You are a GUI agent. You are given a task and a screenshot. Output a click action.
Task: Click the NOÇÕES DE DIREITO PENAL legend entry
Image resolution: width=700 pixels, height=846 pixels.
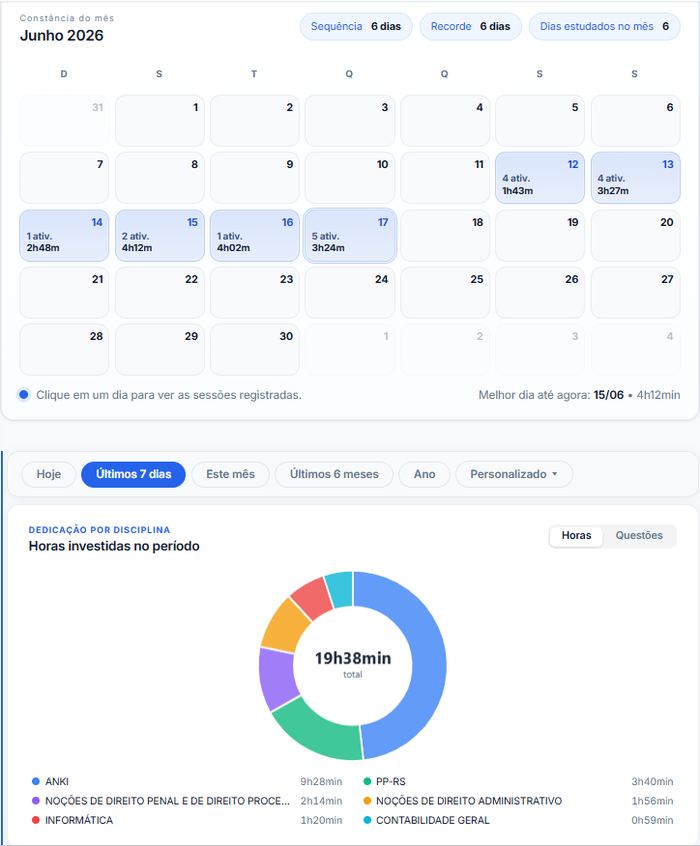(x=187, y=801)
